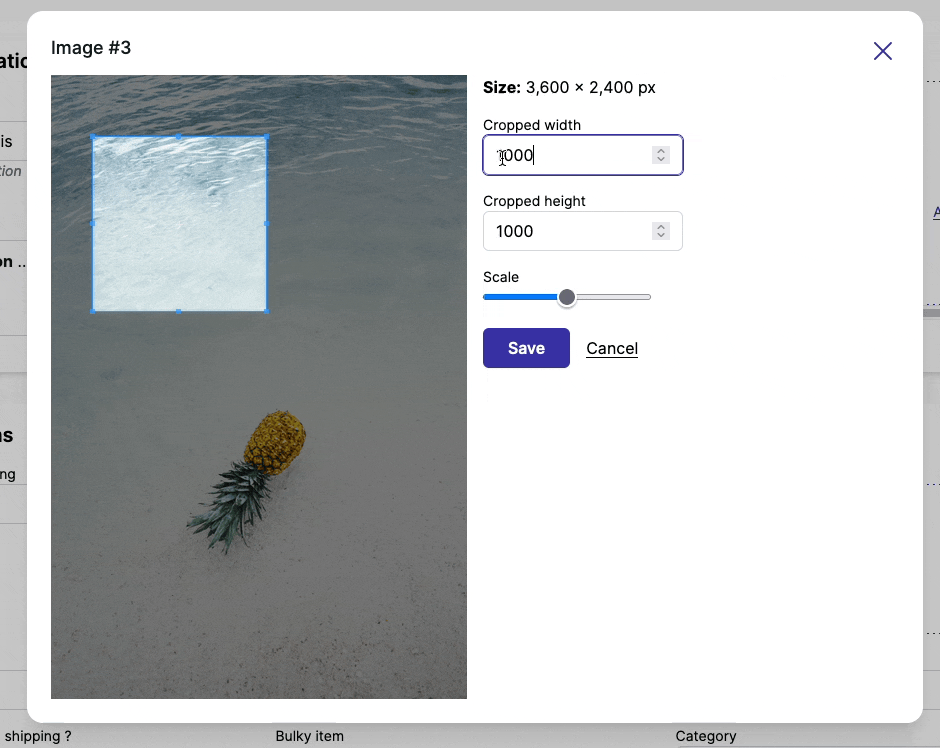This screenshot has height=748, width=940.
Task: Click the Scale slider thumb
Action: [567, 297]
